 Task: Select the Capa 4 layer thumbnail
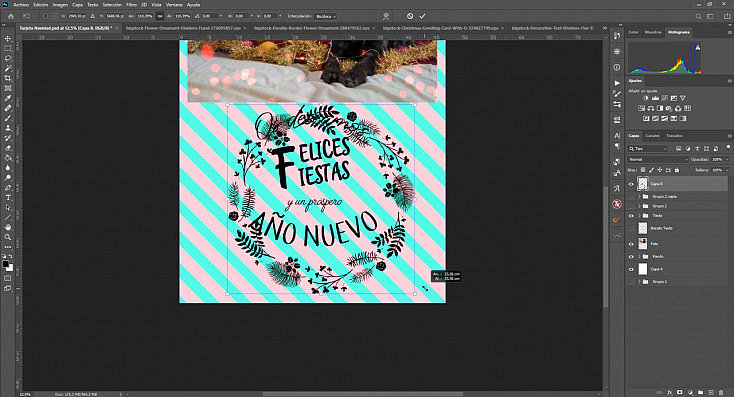tap(643, 269)
